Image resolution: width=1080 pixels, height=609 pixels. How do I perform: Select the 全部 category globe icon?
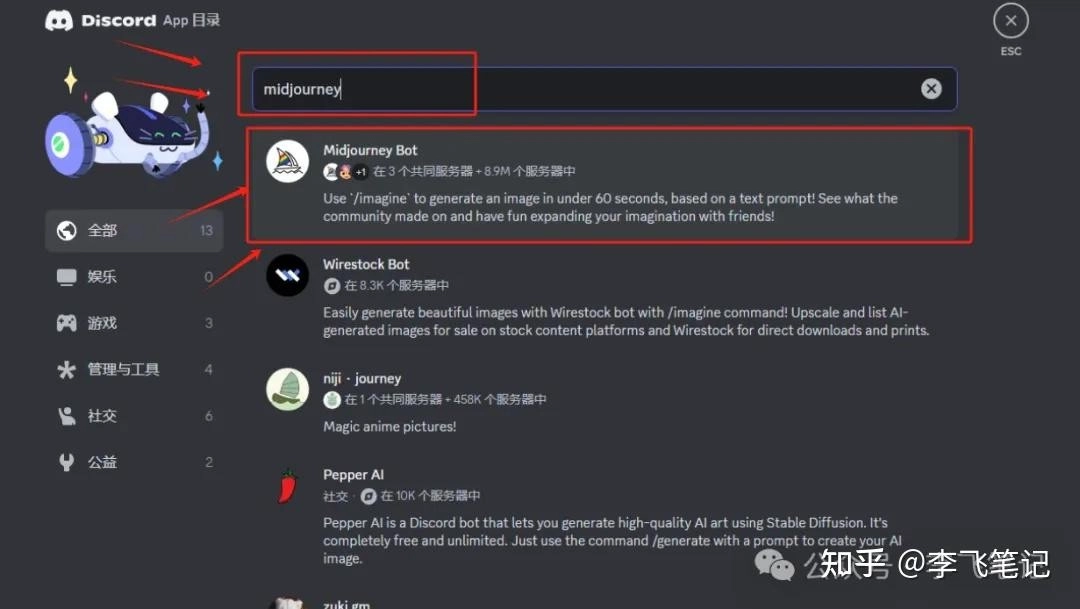[x=67, y=230]
